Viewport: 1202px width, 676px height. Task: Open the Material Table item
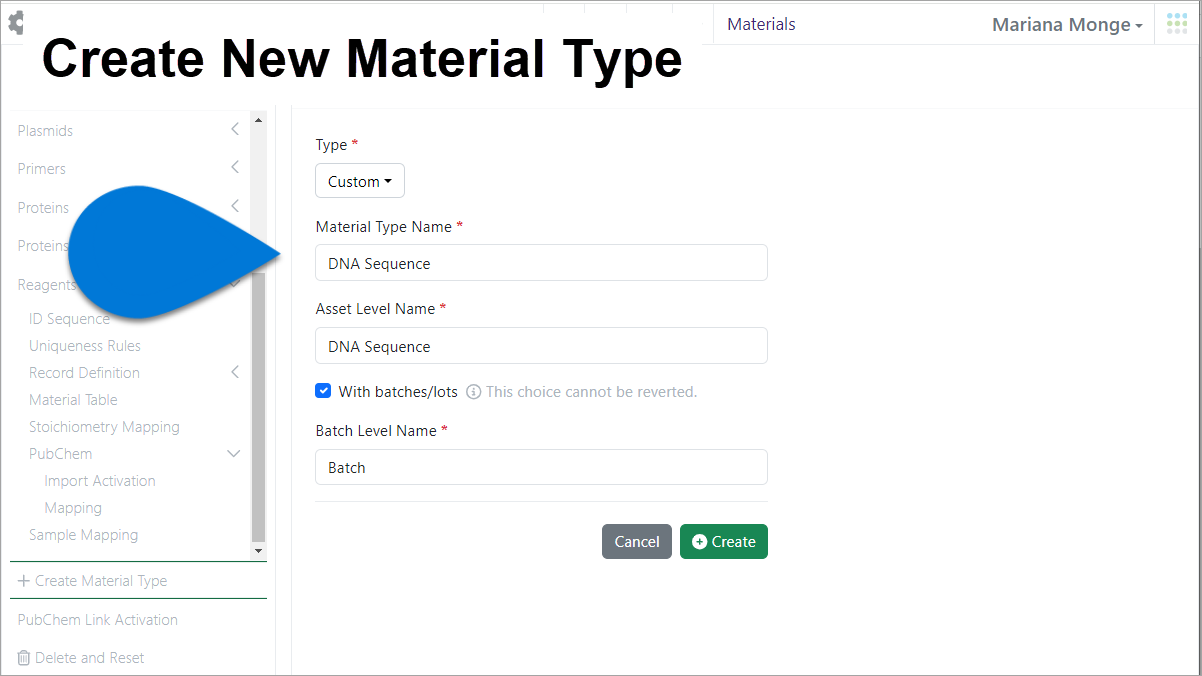pos(73,400)
